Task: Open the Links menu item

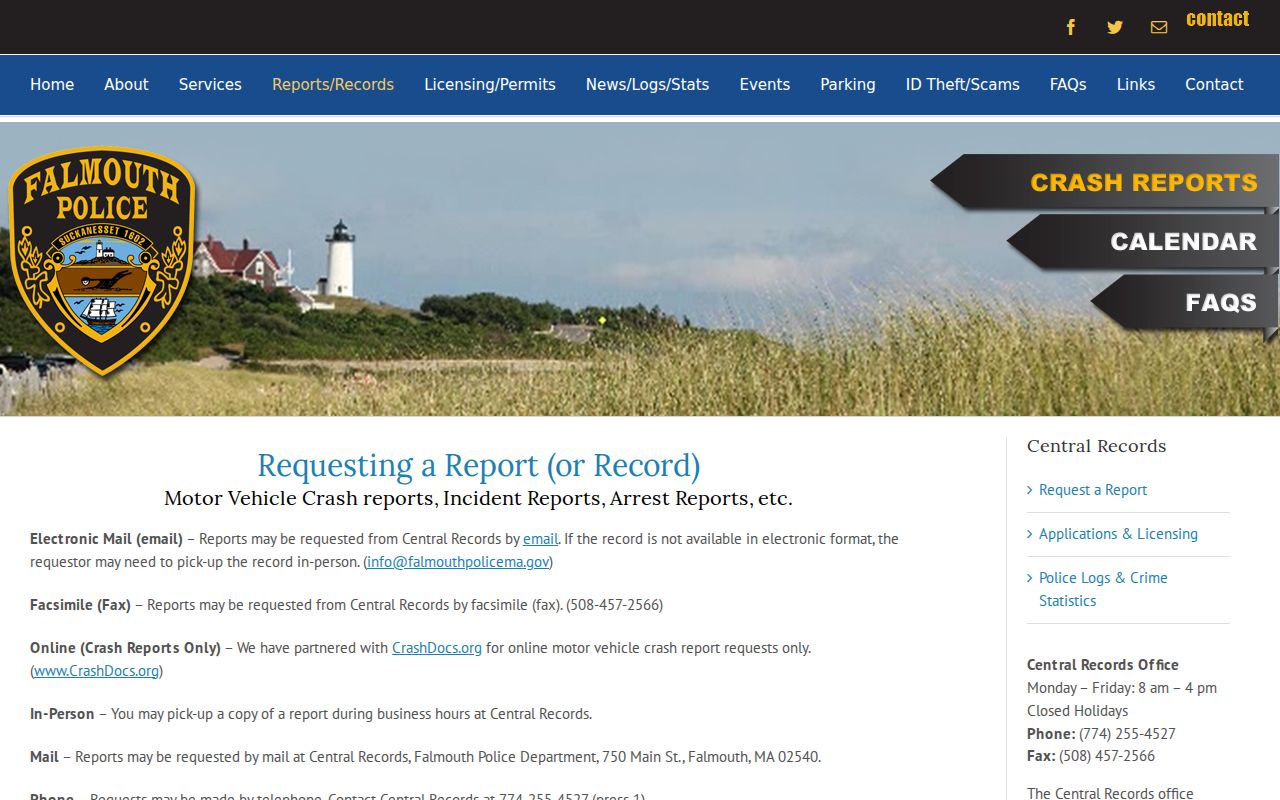Action: click(x=1136, y=85)
